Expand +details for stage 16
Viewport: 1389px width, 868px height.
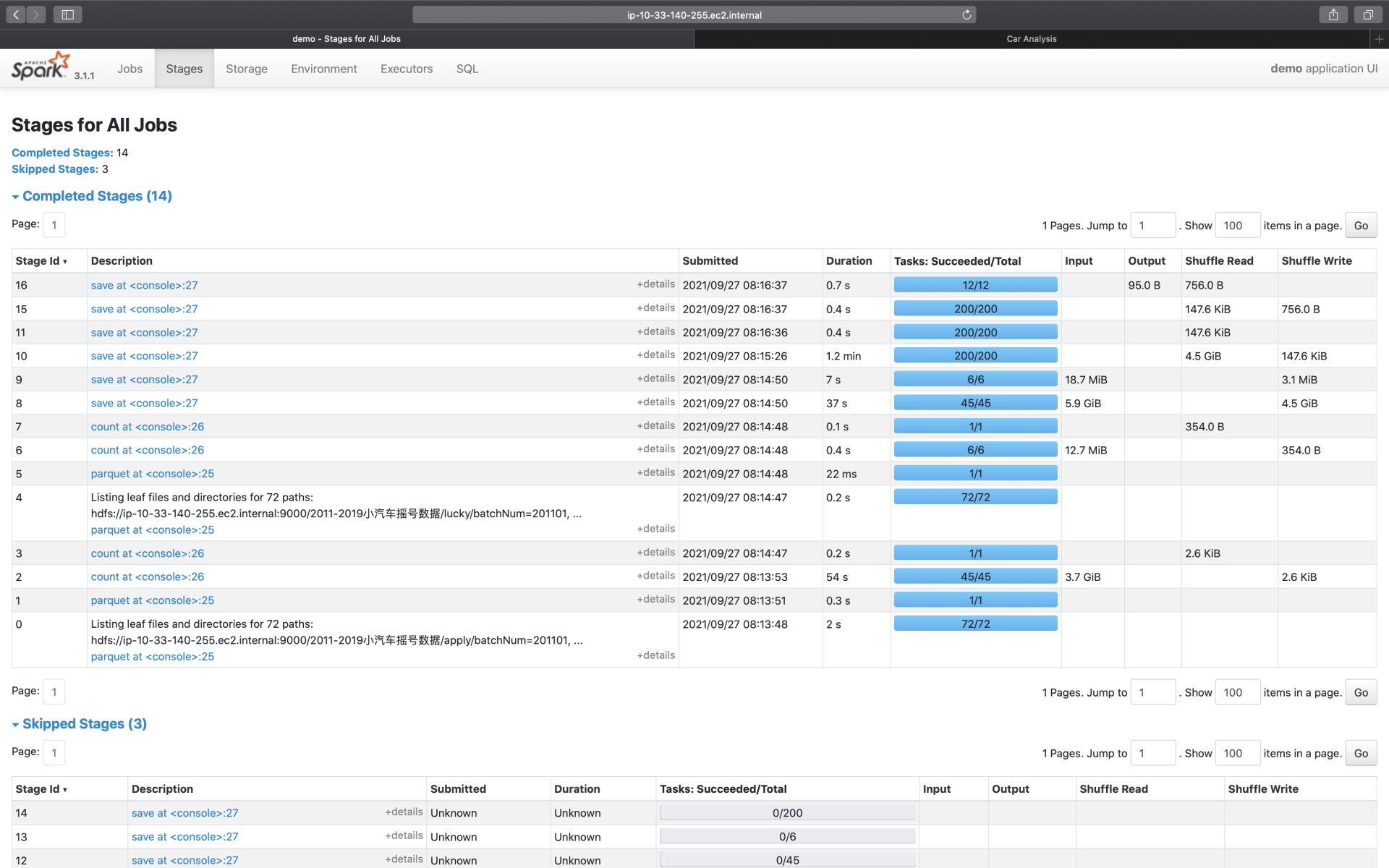655,284
